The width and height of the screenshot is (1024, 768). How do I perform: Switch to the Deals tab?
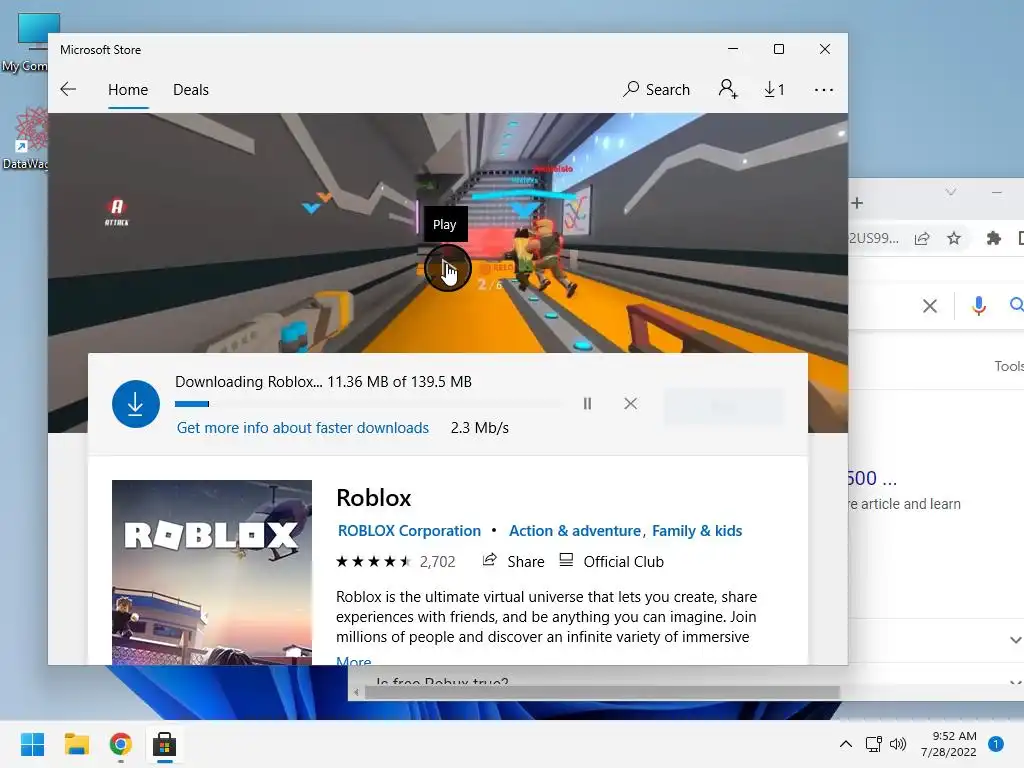coord(191,89)
